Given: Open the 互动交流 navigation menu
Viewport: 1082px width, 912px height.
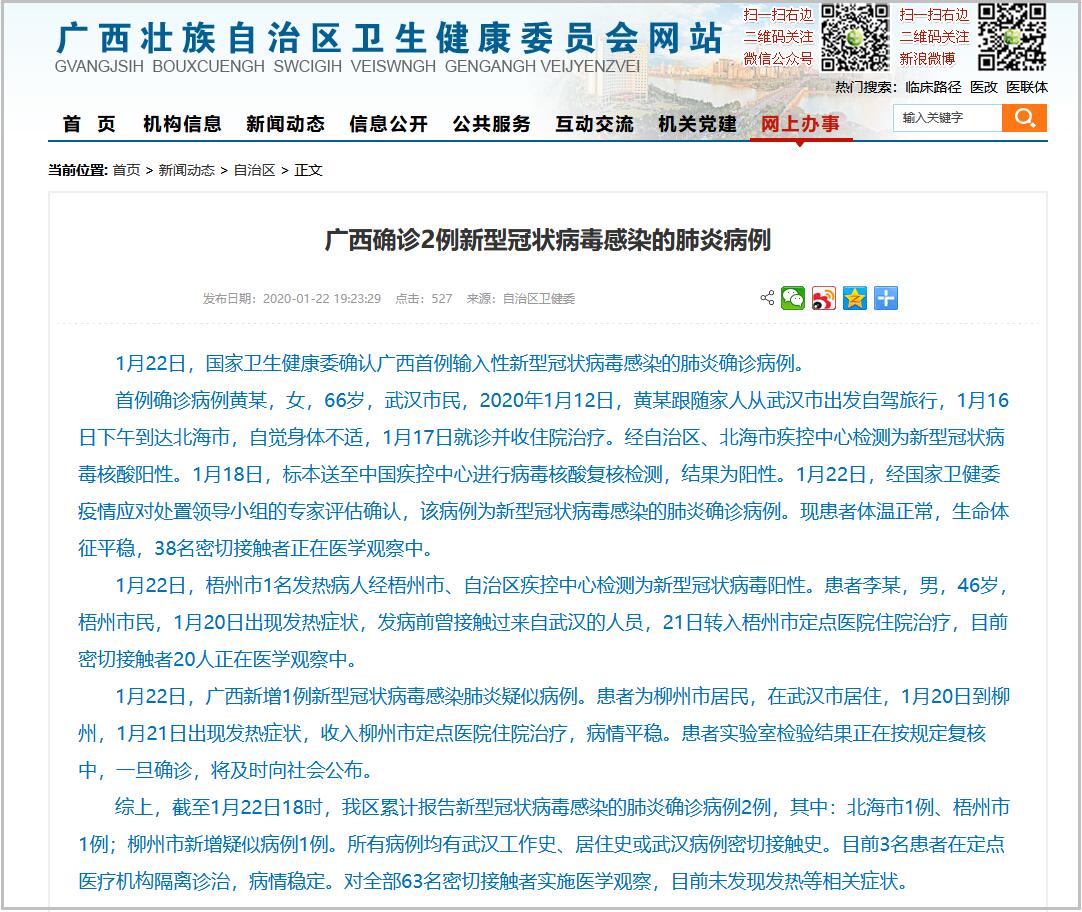Looking at the screenshot, I should tap(594, 124).
